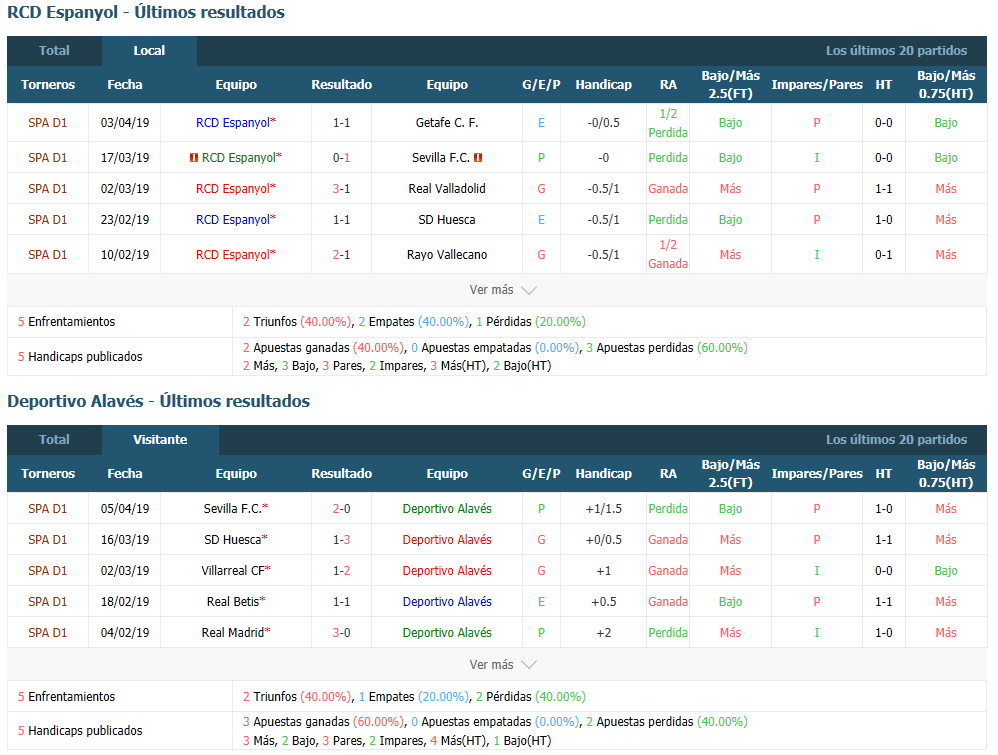This screenshot has height=755, width=998.
Task: Click the Torneros header in the Alavés table
Action: pos(48,474)
